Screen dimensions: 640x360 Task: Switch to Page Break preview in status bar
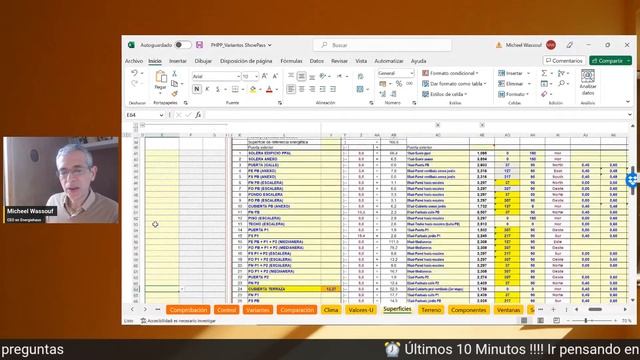pos(556,321)
